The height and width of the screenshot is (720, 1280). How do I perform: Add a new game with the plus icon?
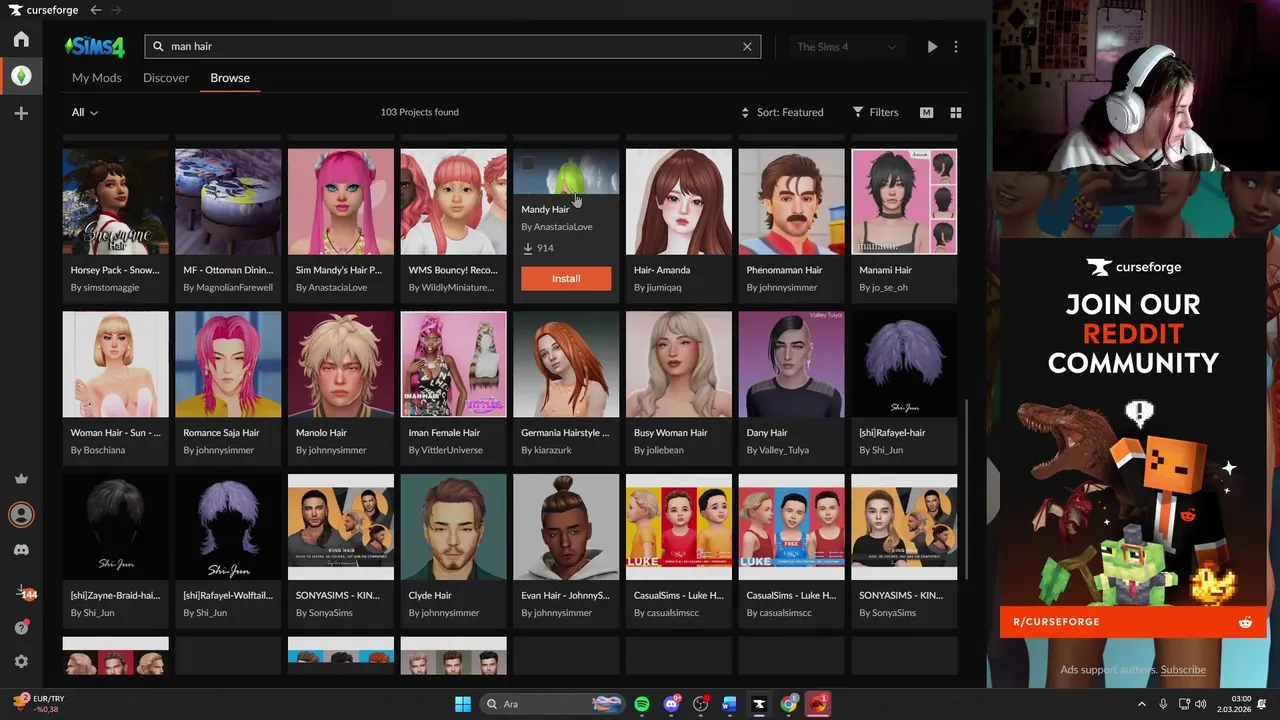tap(21, 113)
